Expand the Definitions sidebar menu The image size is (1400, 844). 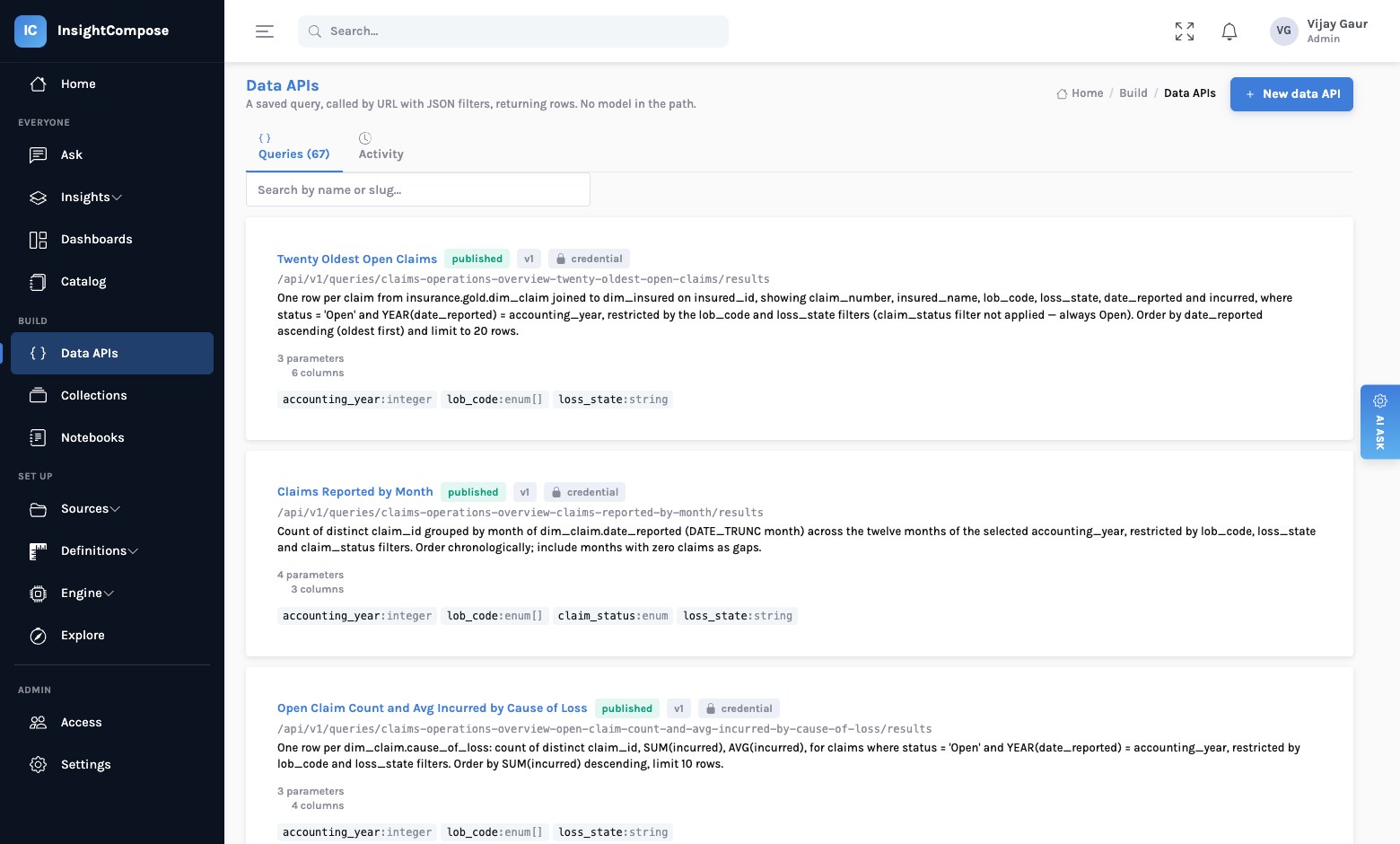tap(112, 550)
